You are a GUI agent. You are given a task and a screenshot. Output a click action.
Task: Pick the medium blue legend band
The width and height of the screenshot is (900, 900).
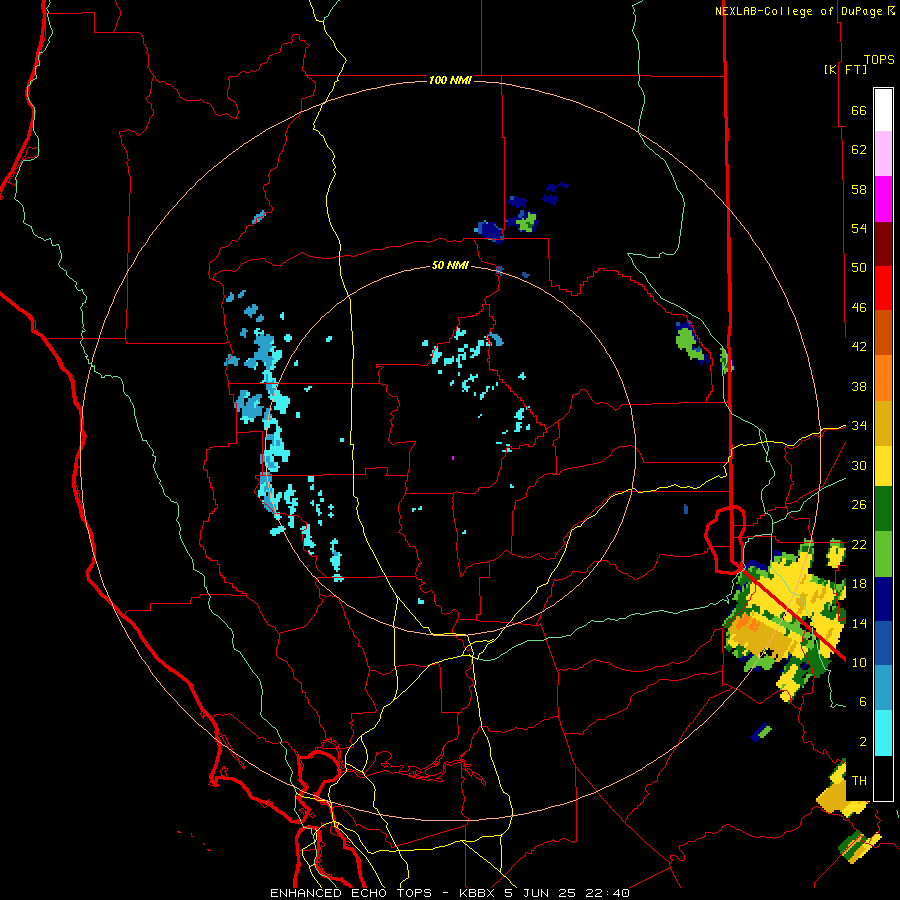tap(883, 644)
